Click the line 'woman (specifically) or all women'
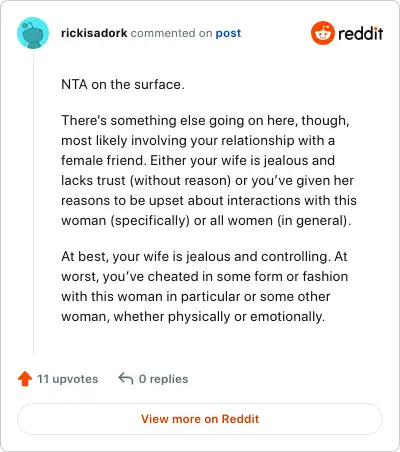The width and height of the screenshot is (400, 452). [206, 220]
